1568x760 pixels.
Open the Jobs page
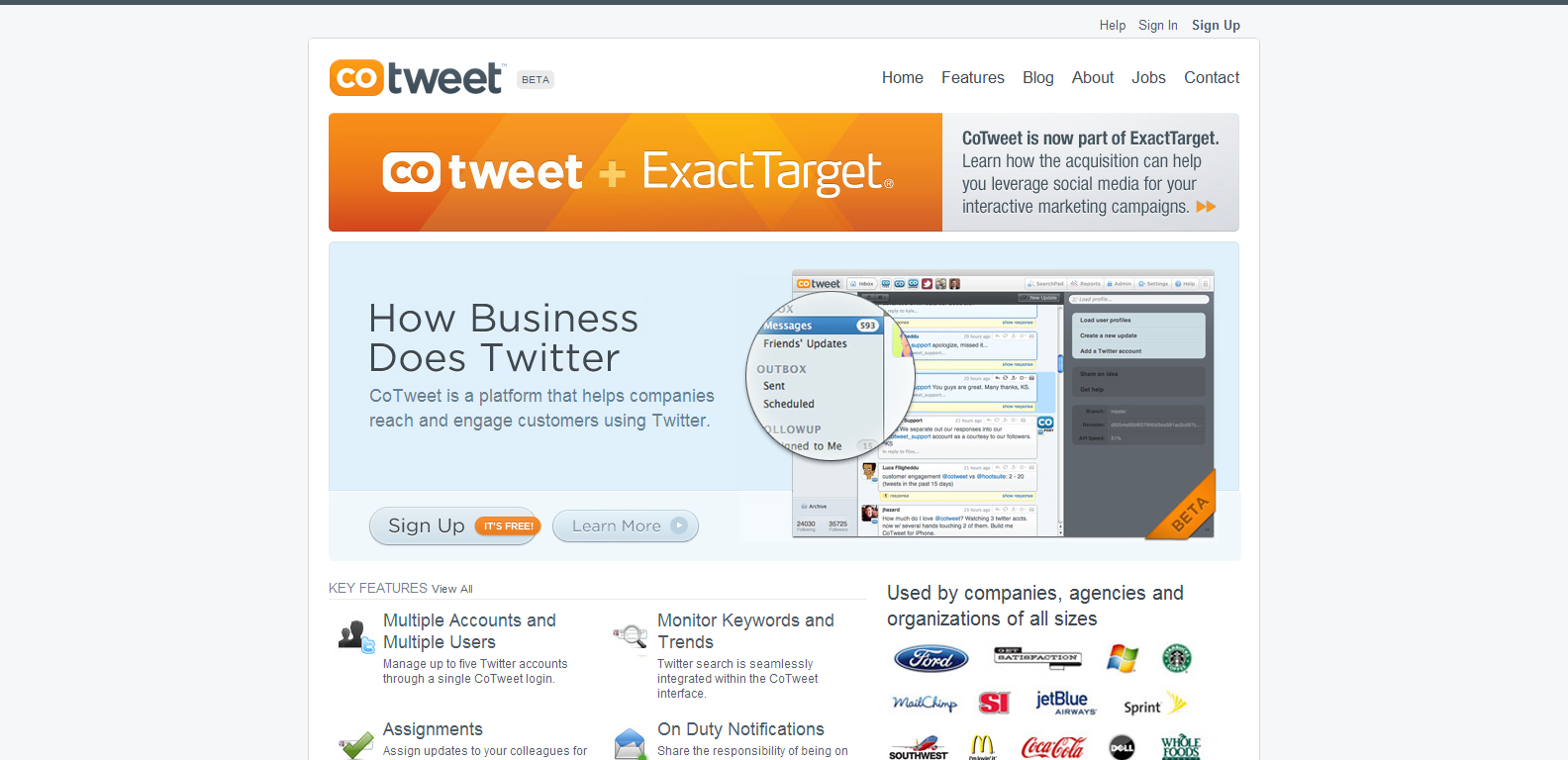tap(1148, 77)
